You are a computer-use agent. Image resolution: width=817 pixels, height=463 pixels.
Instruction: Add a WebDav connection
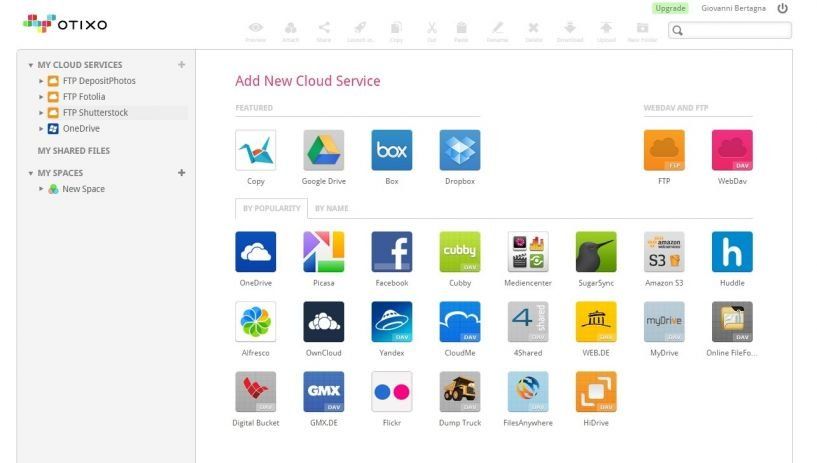[732, 150]
